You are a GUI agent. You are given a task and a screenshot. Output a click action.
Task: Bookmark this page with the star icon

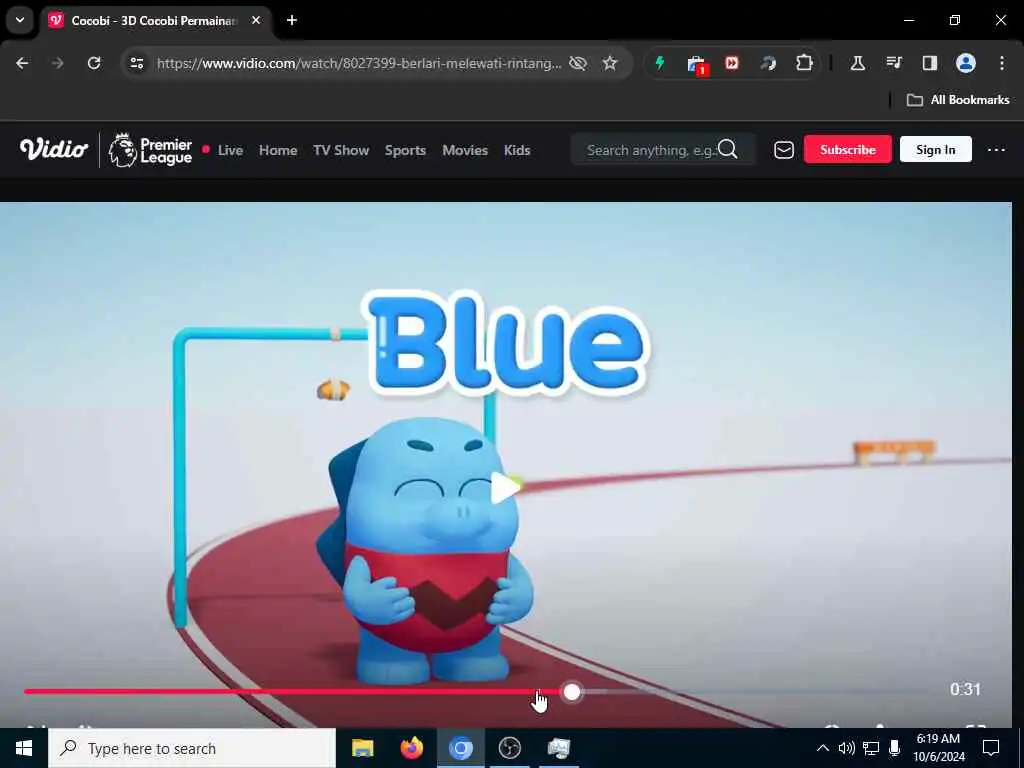(610, 63)
